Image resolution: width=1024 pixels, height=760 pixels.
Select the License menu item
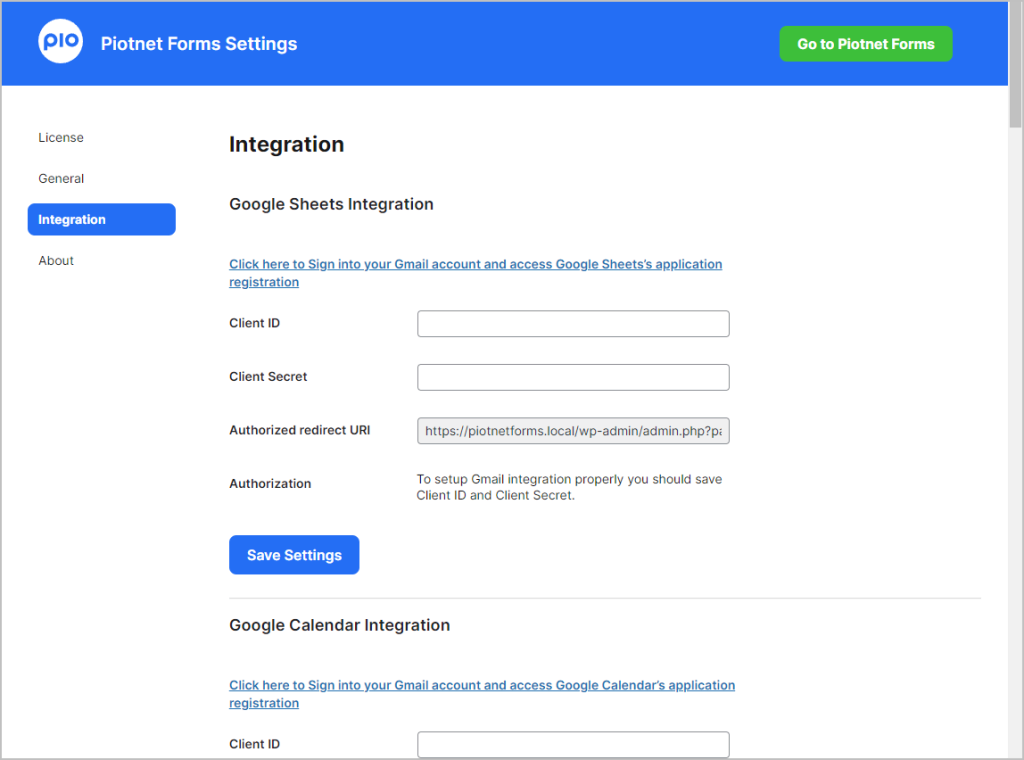61,138
